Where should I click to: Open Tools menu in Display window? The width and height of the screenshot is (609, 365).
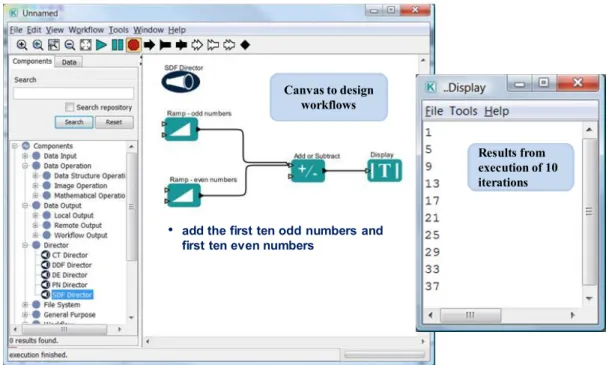point(463,111)
